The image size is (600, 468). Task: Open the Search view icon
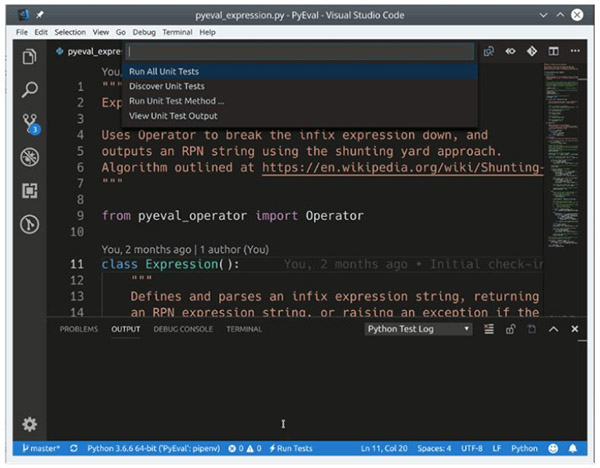[29, 90]
